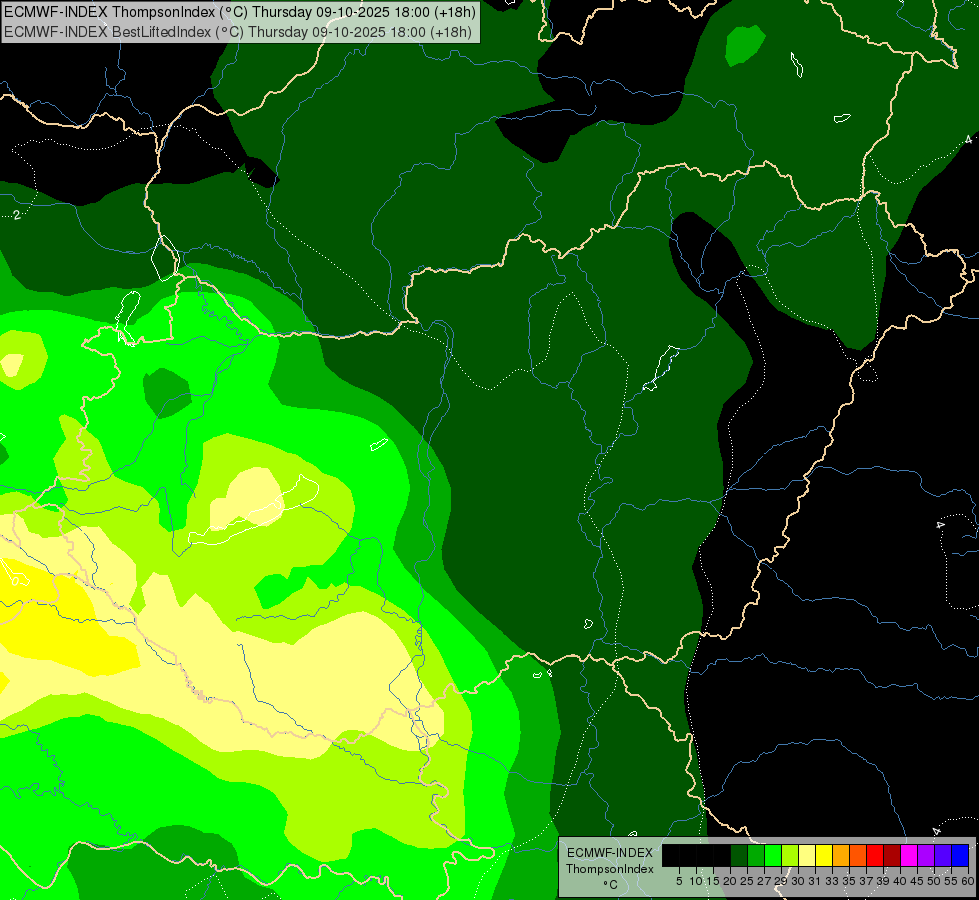Click the legend tick value 5

679,881
